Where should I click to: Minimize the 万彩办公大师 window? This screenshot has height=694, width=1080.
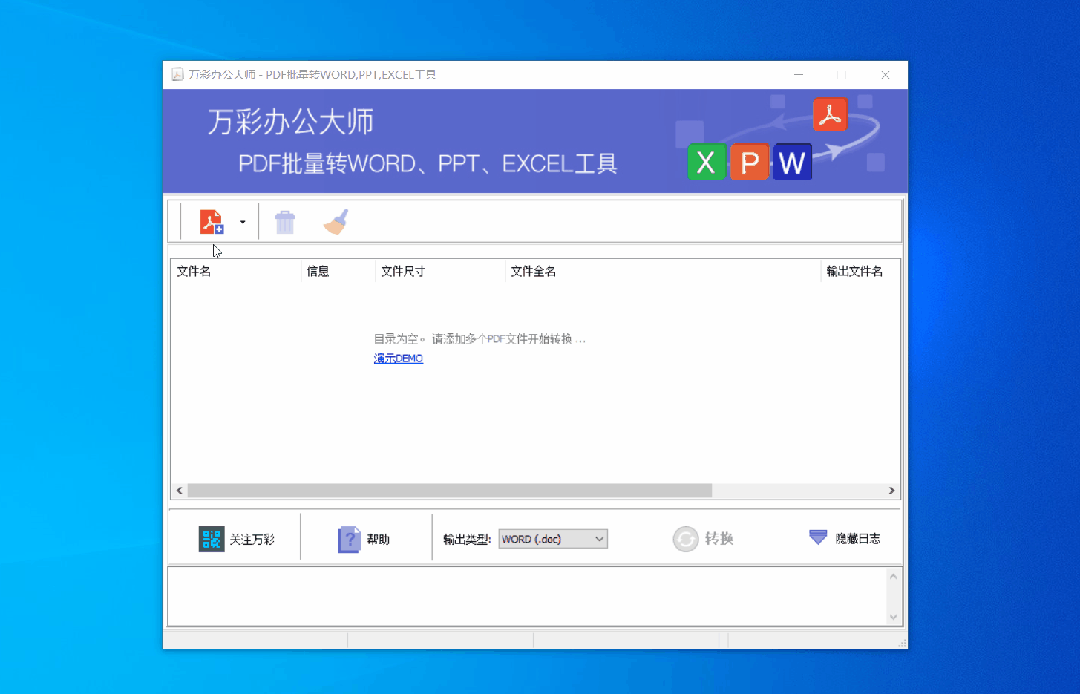pyautogui.click(x=798, y=74)
